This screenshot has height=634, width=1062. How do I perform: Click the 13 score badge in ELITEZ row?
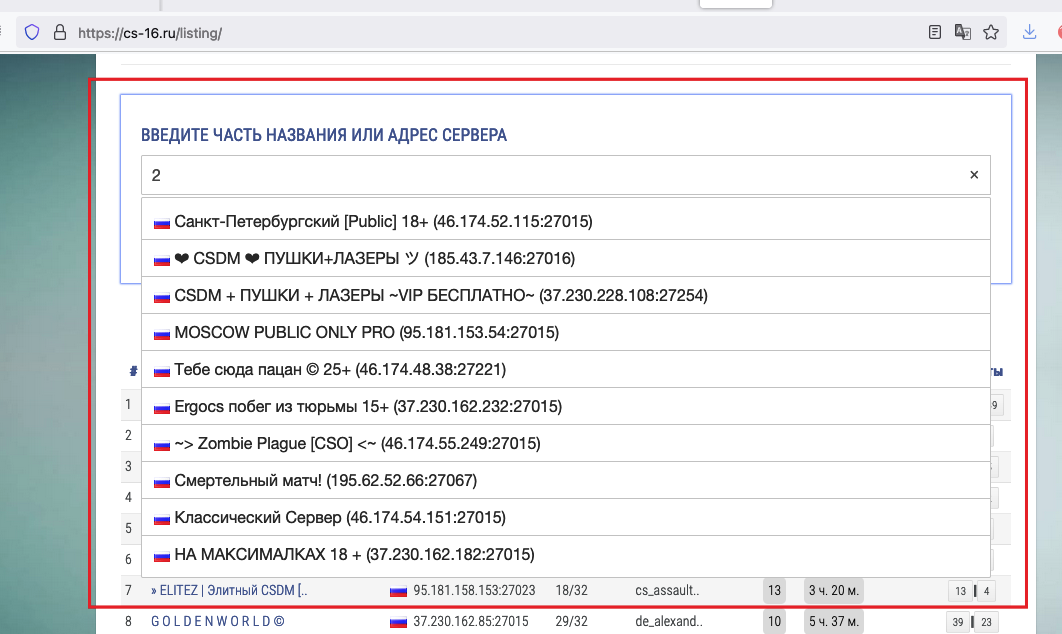pyautogui.click(x=774, y=590)
